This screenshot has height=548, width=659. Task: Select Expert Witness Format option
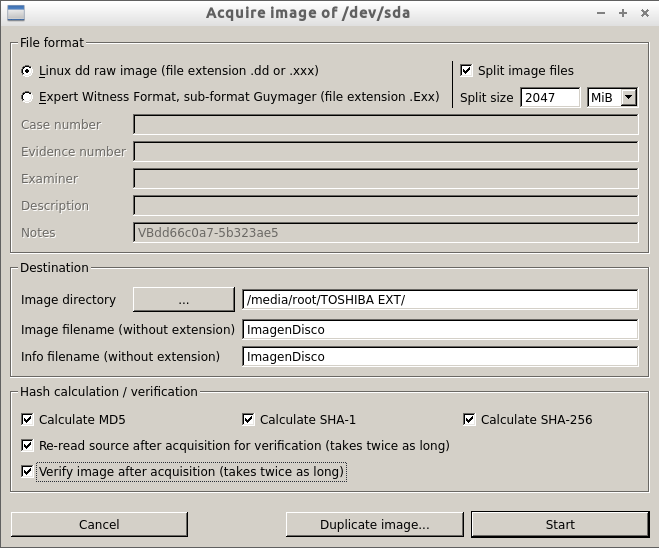point(28,97)
